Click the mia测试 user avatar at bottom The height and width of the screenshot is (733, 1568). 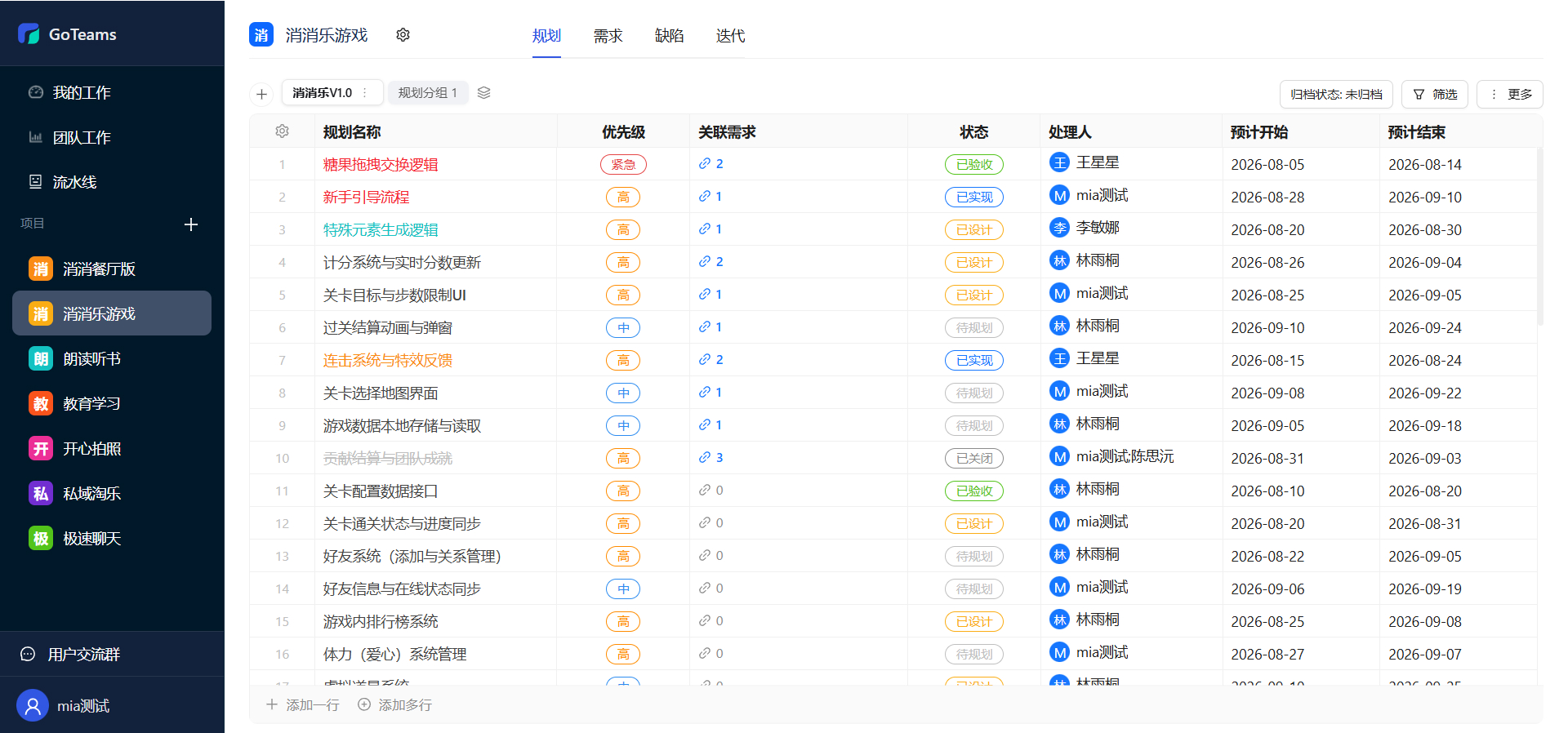[x=33, y=705]
